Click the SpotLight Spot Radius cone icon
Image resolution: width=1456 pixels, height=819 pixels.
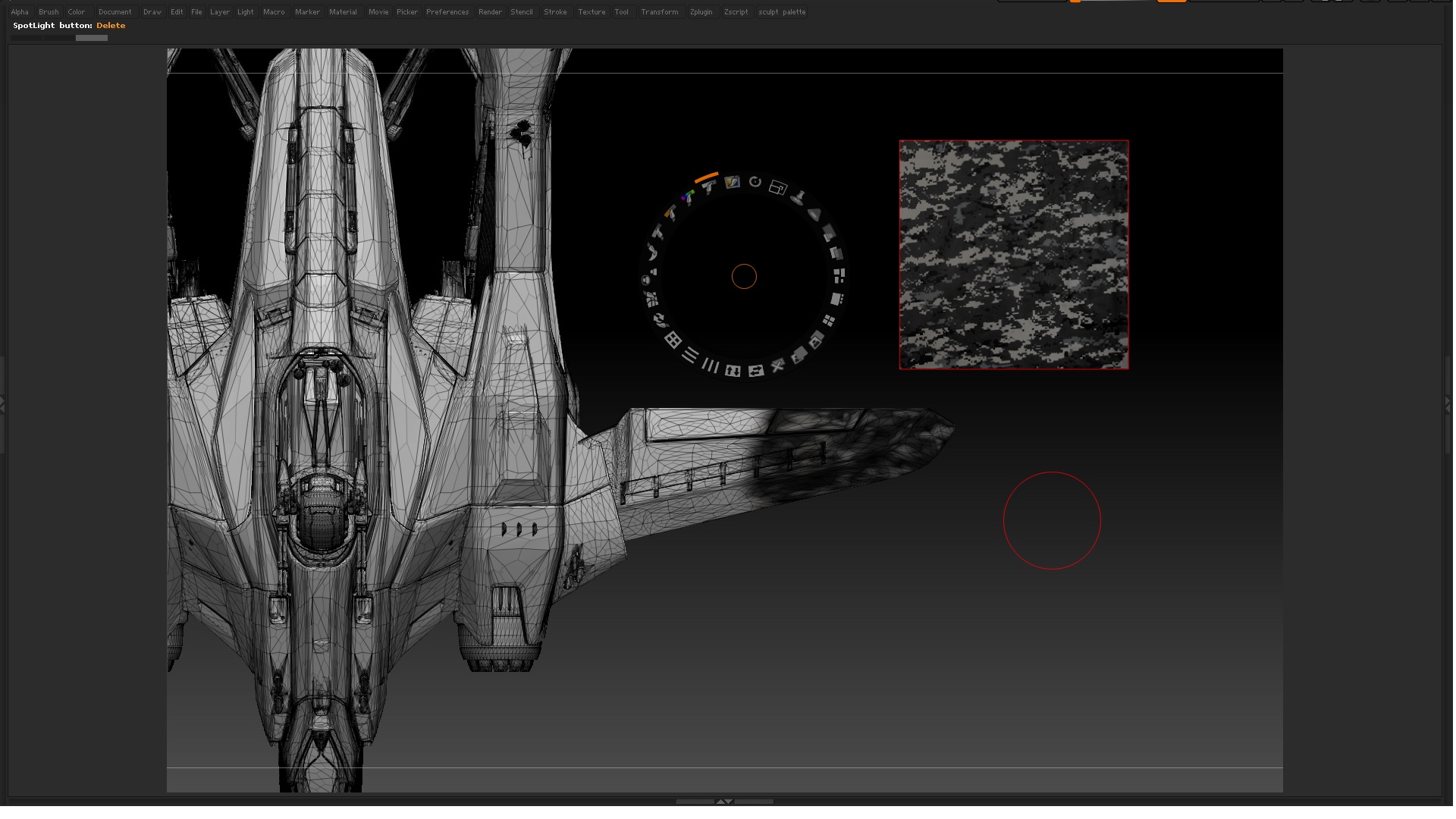[814, 215]
